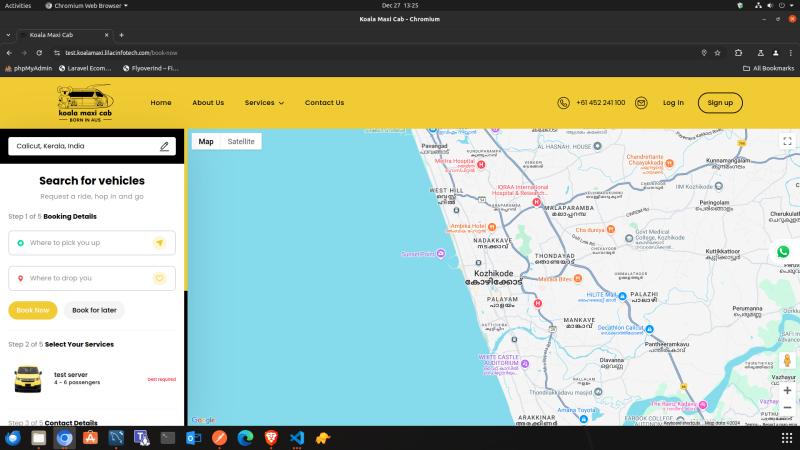Click the heart icon in drop field
Screen dimensions: 800x450
(158, 278)
